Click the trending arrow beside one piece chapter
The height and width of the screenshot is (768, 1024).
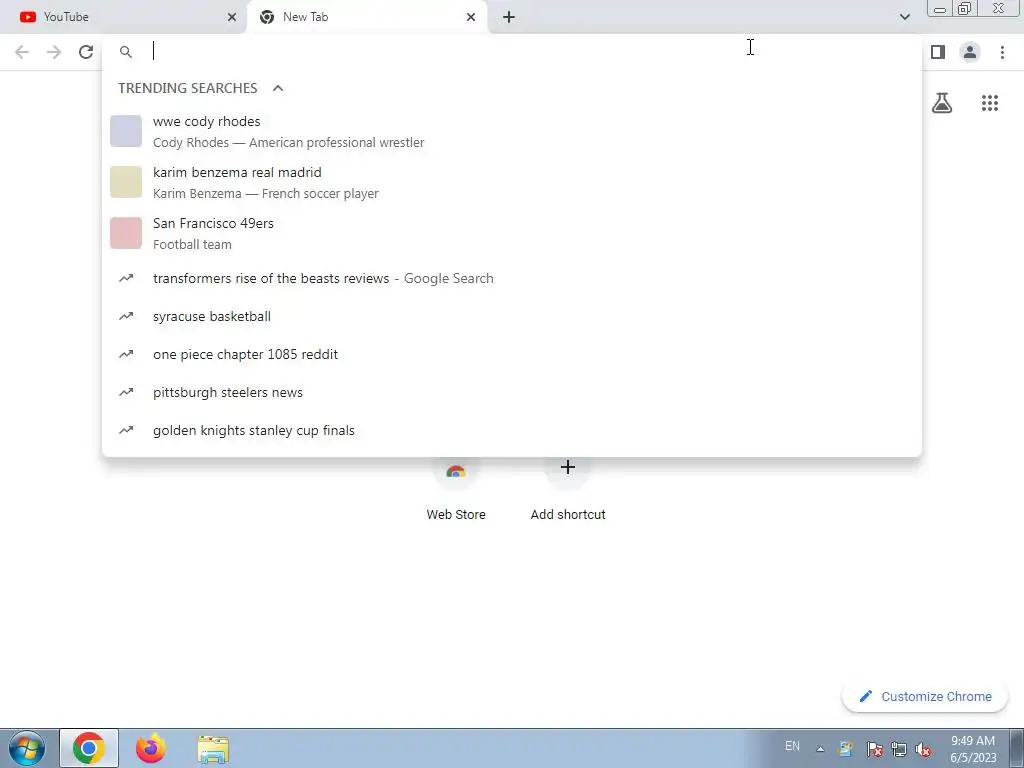[126, 354]
